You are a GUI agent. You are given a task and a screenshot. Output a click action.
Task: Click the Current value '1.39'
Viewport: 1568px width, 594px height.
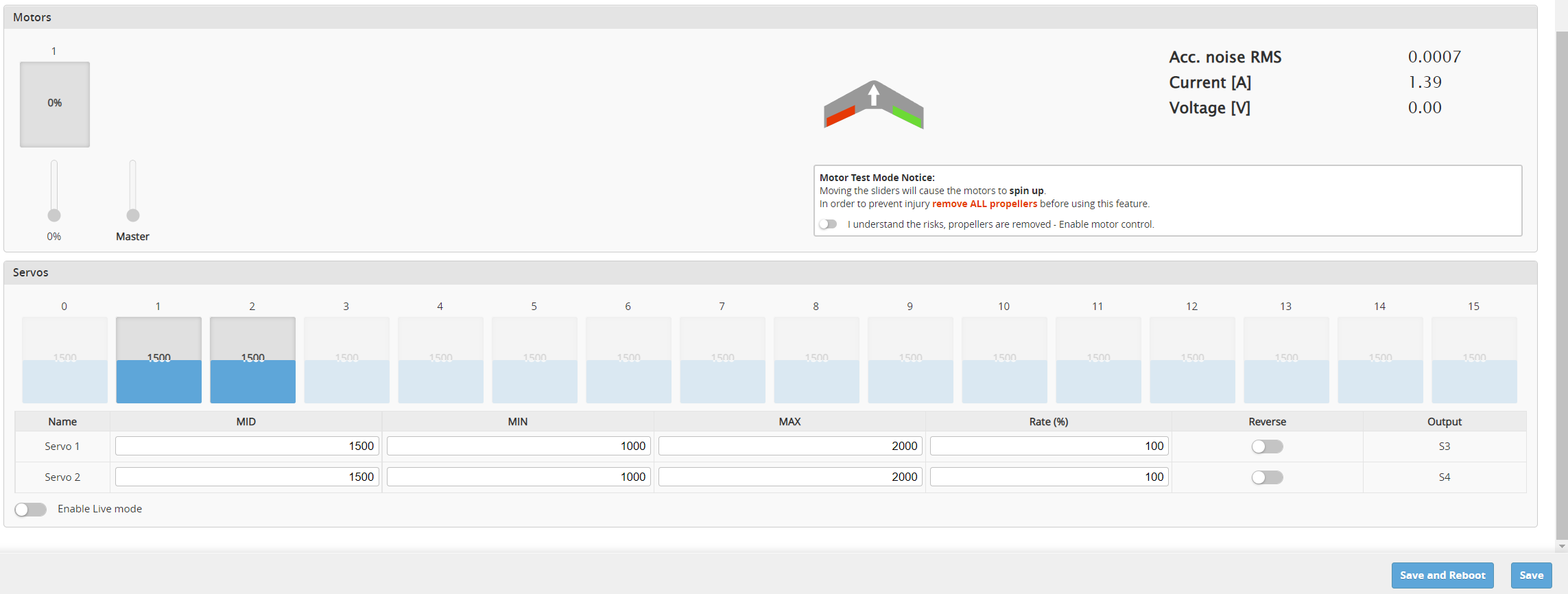coord(1425,82)
